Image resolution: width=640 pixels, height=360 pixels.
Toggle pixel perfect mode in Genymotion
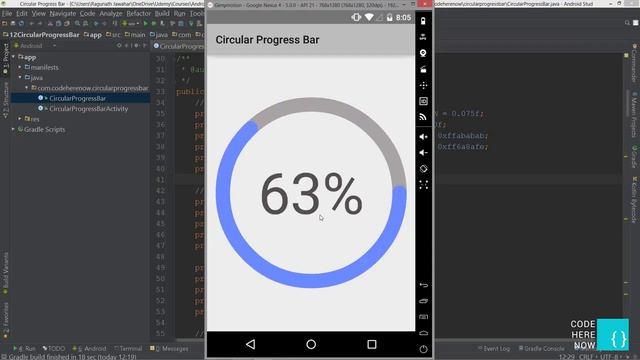coord(423,184)
